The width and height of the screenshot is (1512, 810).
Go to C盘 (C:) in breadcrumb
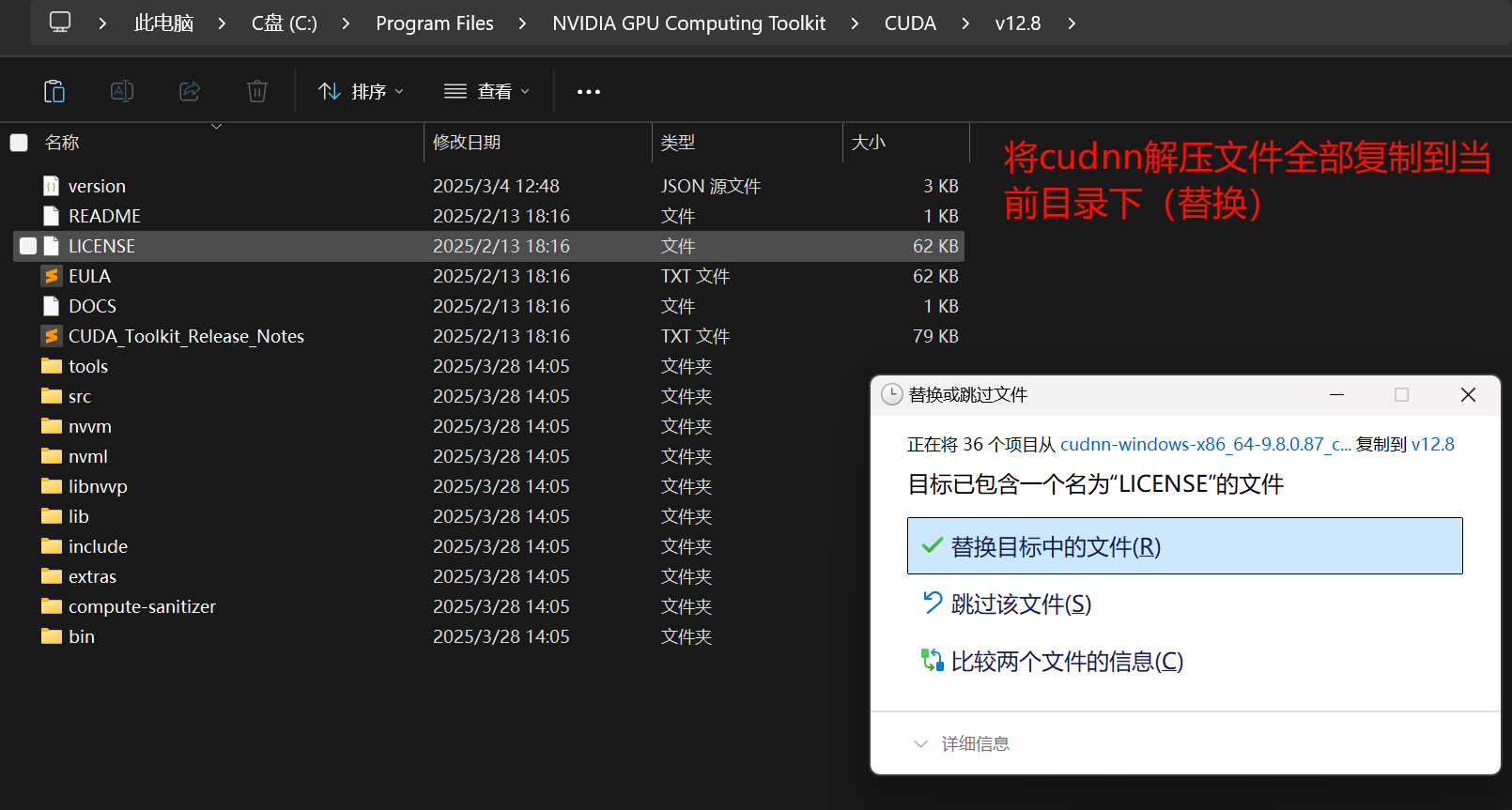pyautogui.click(x=285, y=23)
